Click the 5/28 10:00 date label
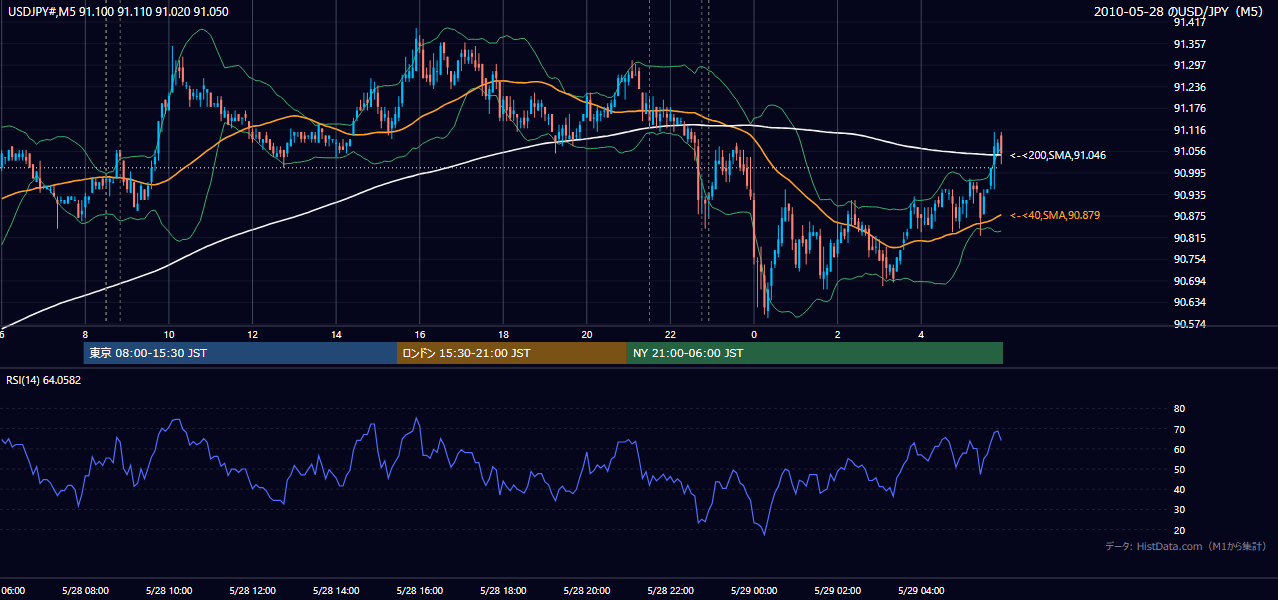Viewport: 1278px width, 600px height. [x=168, y=590]
